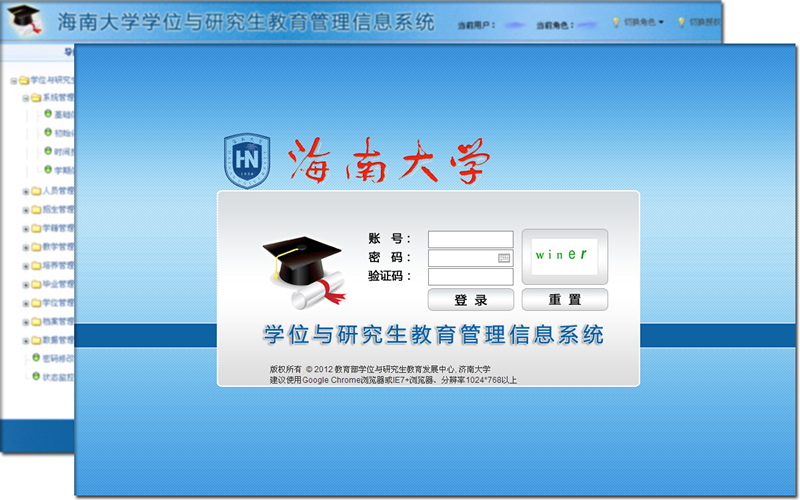Click the 验证码 captcha input field
Screen dimensions: 800x500
click(x=470, y=277)
